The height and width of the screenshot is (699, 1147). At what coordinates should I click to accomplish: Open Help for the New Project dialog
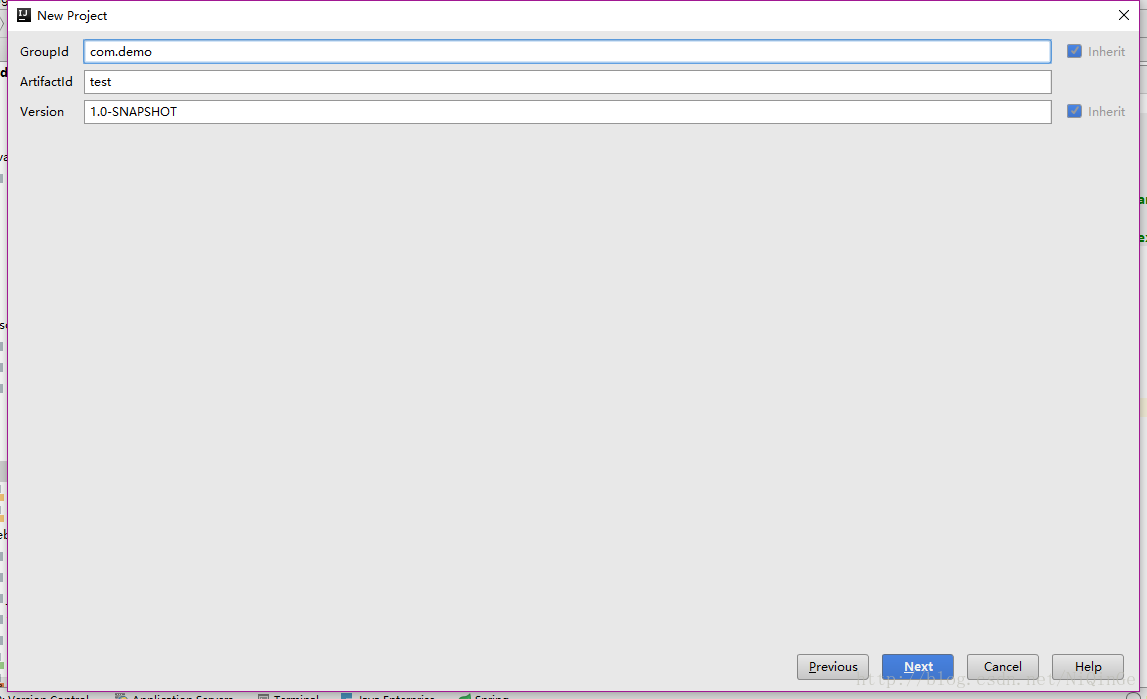click(1088, 667)
